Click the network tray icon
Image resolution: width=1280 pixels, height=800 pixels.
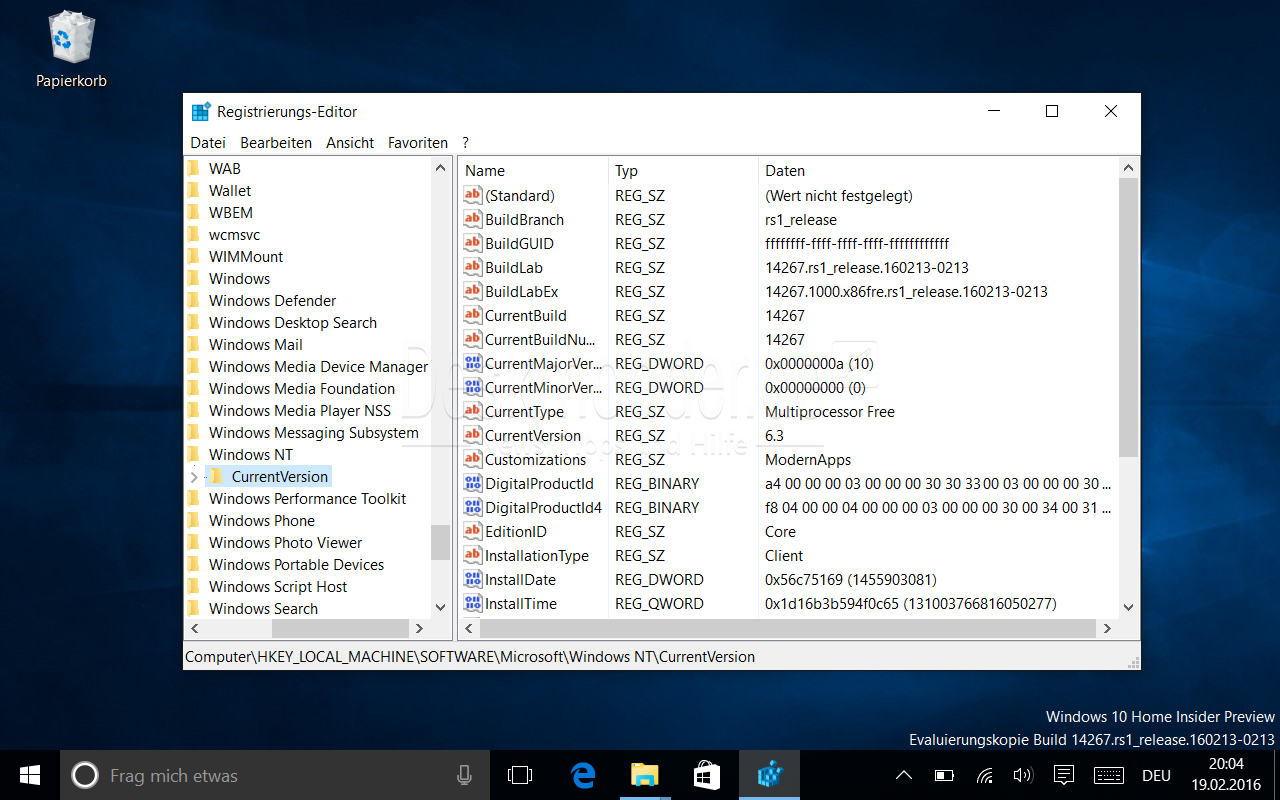984,775
